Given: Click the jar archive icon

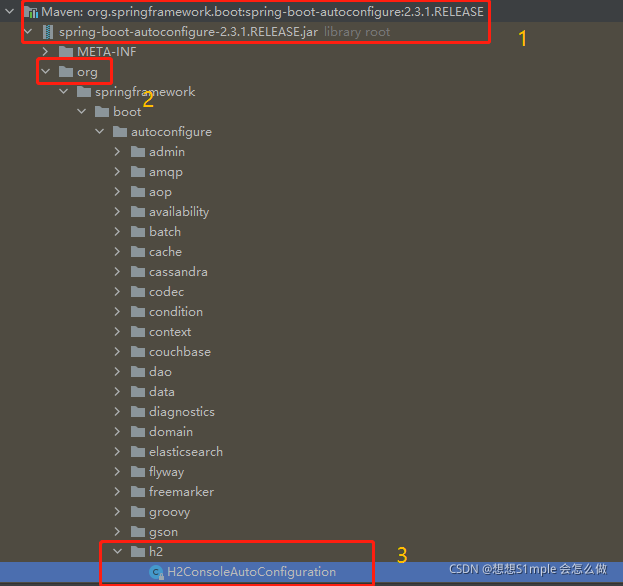Looking at the screenshot, I should coord(48,32).
